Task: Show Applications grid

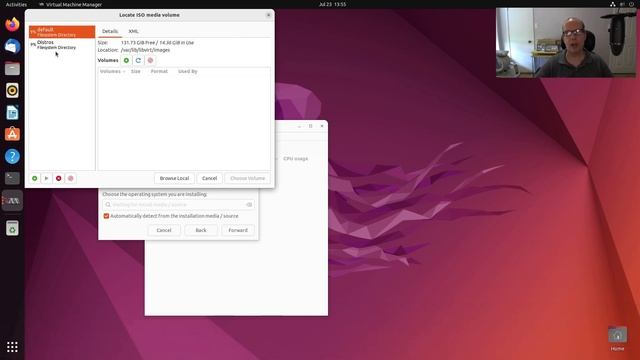Action: 12,347
